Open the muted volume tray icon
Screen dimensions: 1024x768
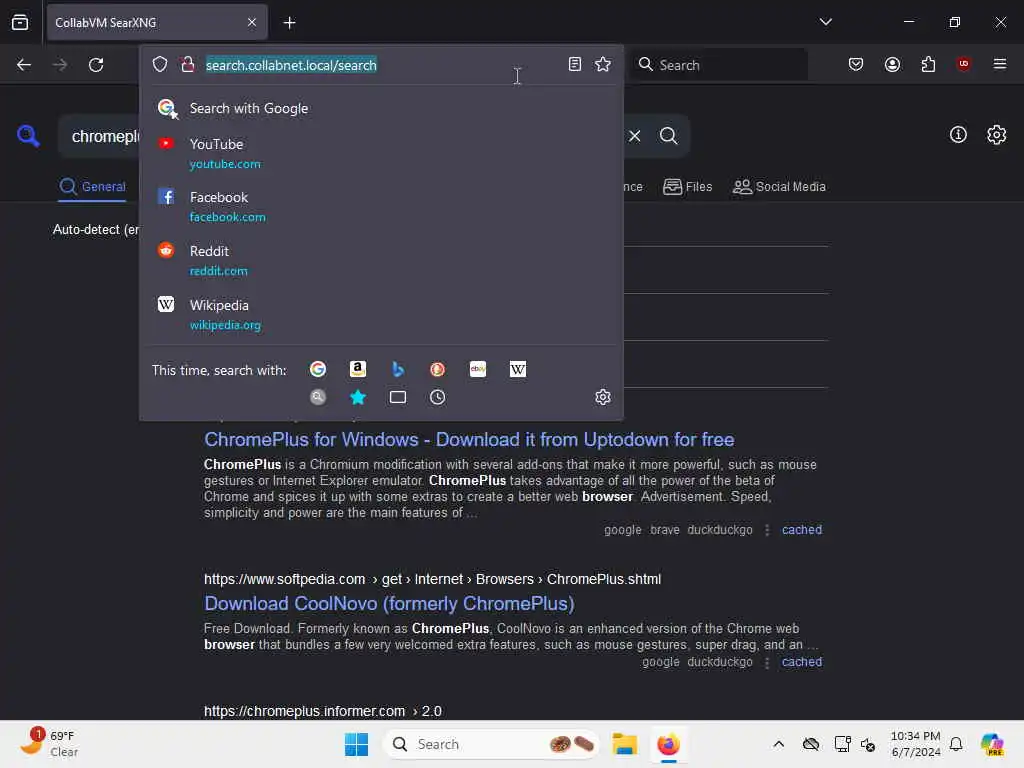[x=868, y=744]
